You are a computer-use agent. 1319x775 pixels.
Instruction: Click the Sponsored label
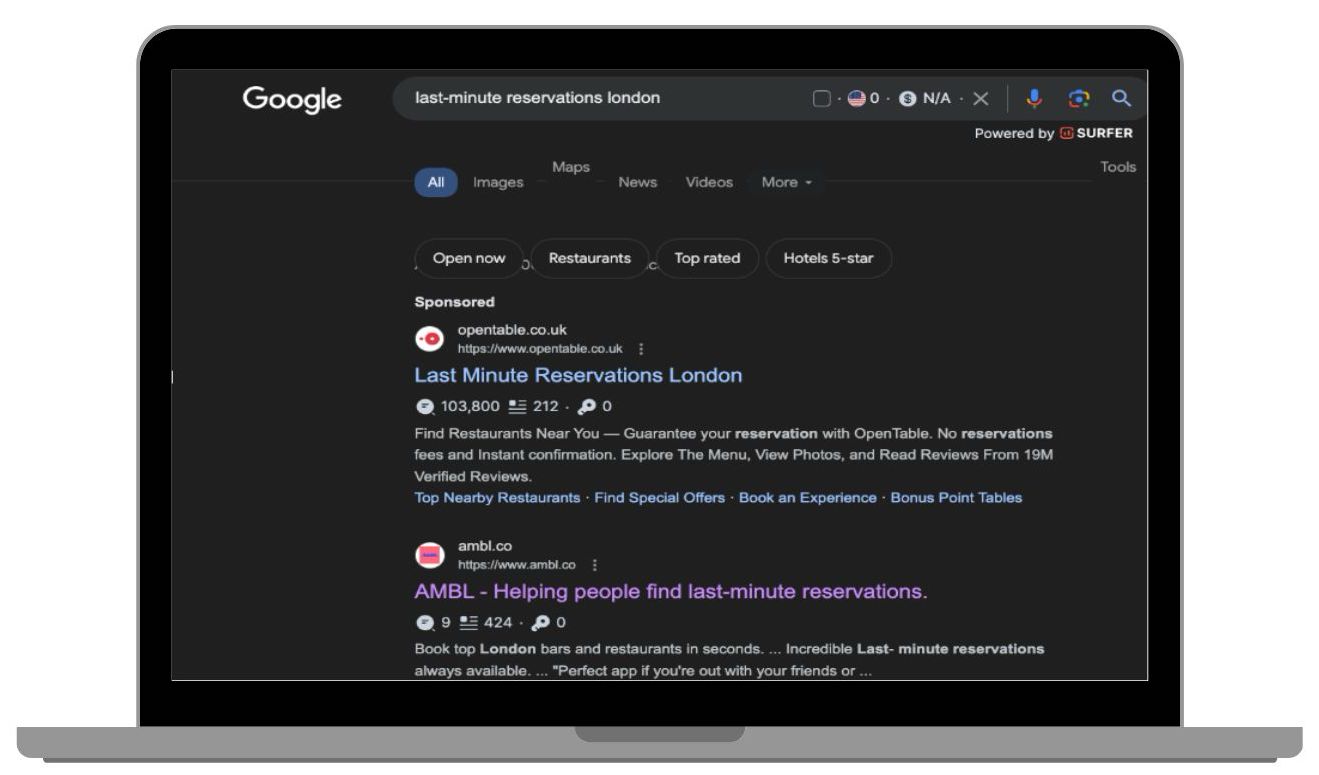point(455,302)
